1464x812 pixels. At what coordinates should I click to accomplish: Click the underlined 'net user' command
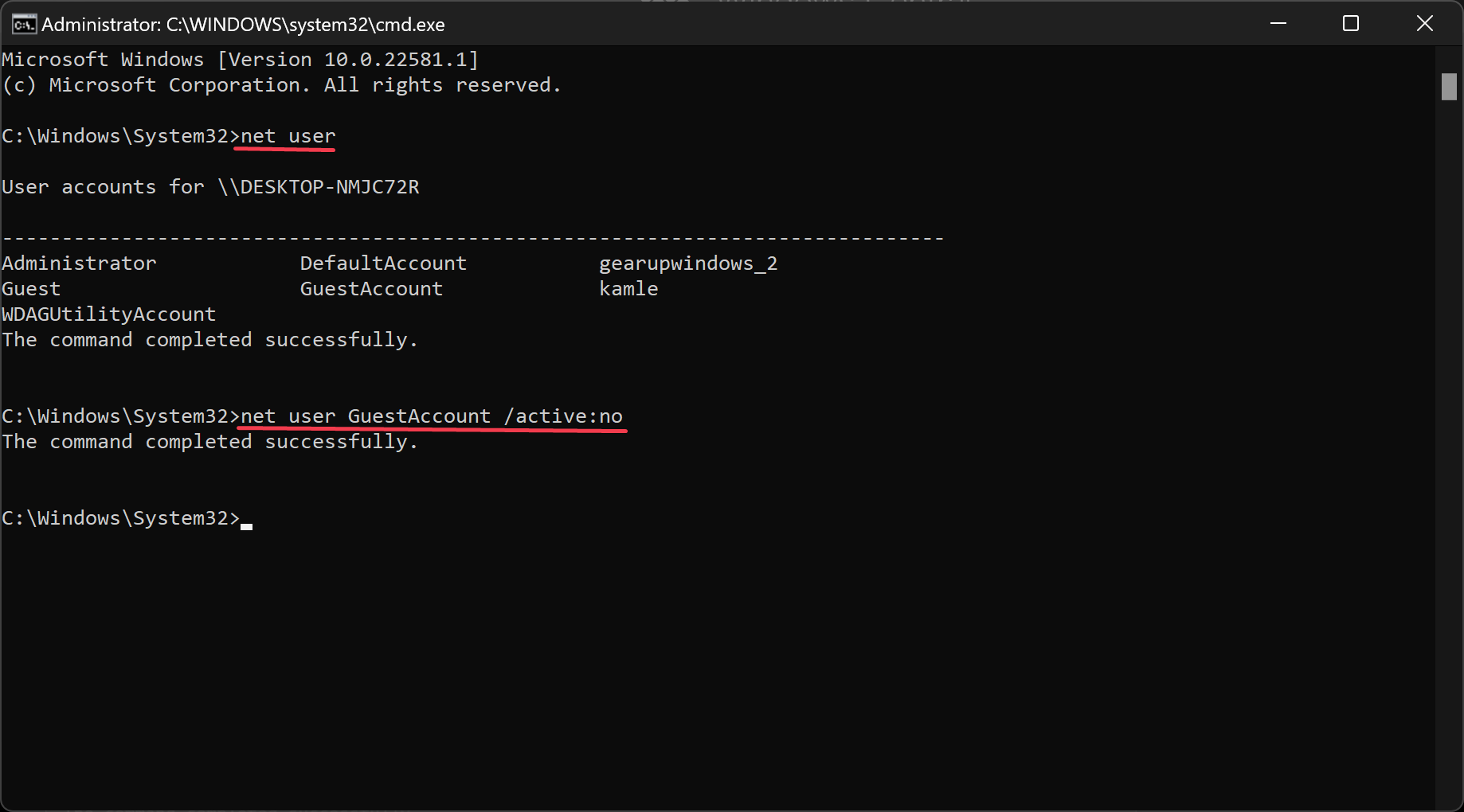288,136
